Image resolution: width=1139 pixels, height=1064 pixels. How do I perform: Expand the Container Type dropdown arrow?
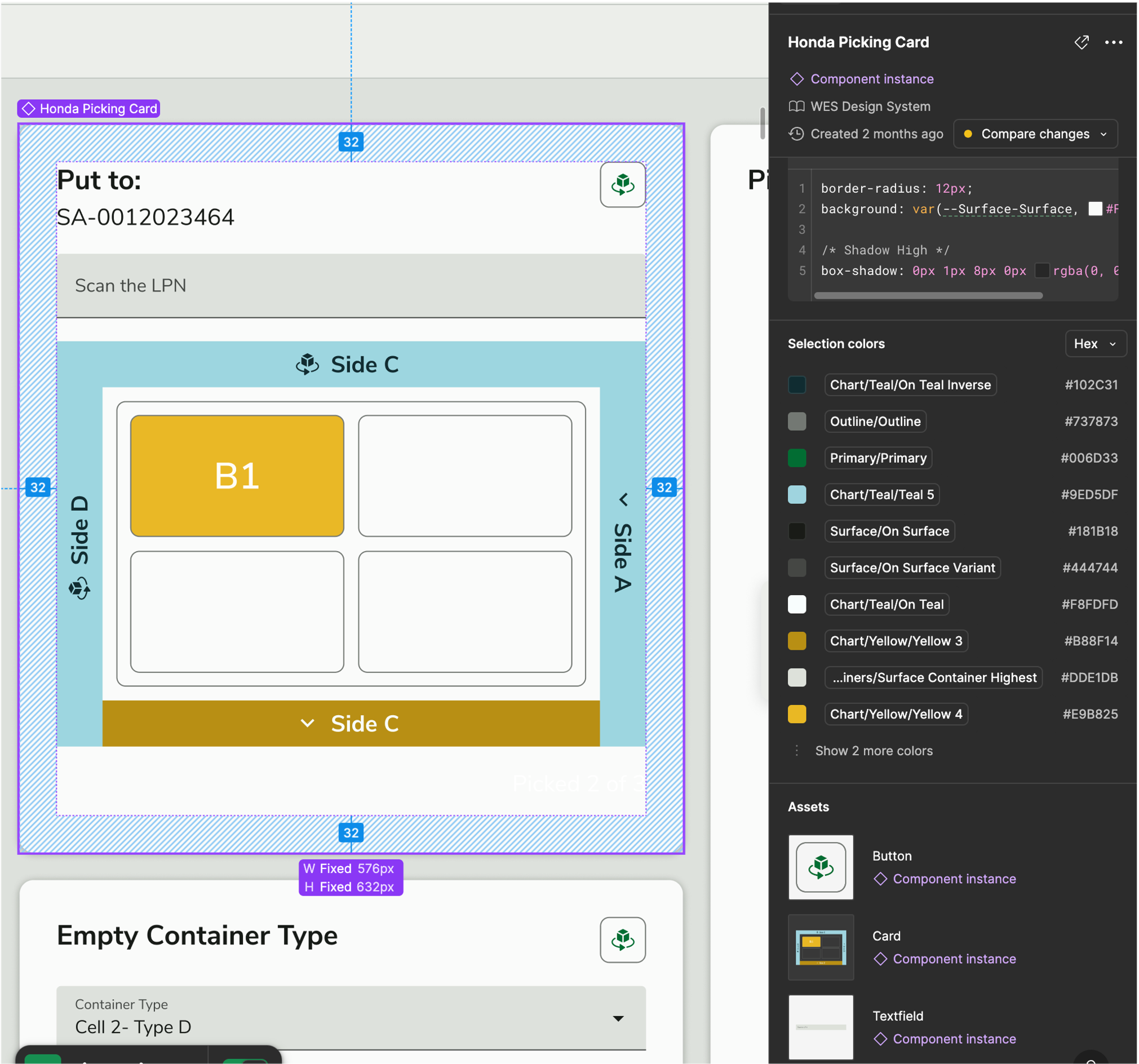click(618, 1018)
